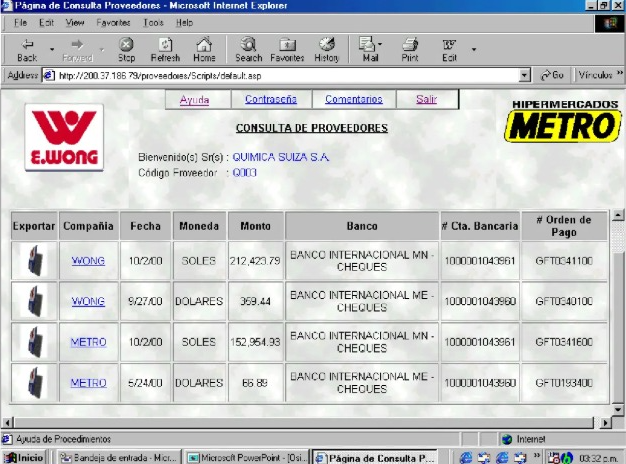Open the Mail button dropdown arrow
This screenshot has height=464, width=626.
[x=380, y=44]
